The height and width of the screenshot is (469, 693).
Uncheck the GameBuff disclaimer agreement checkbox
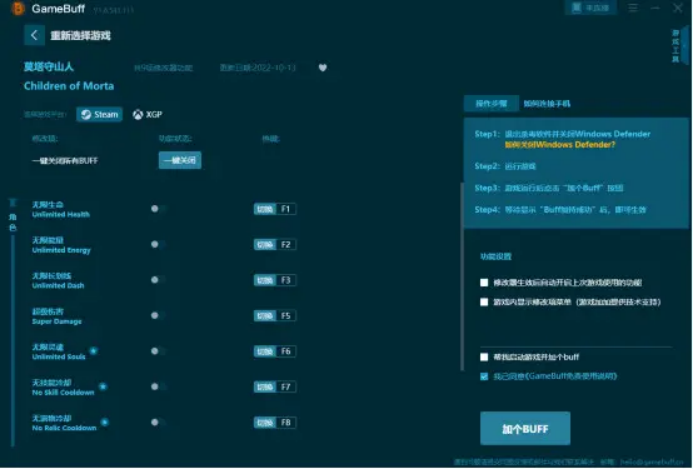[x=484, y=376]
